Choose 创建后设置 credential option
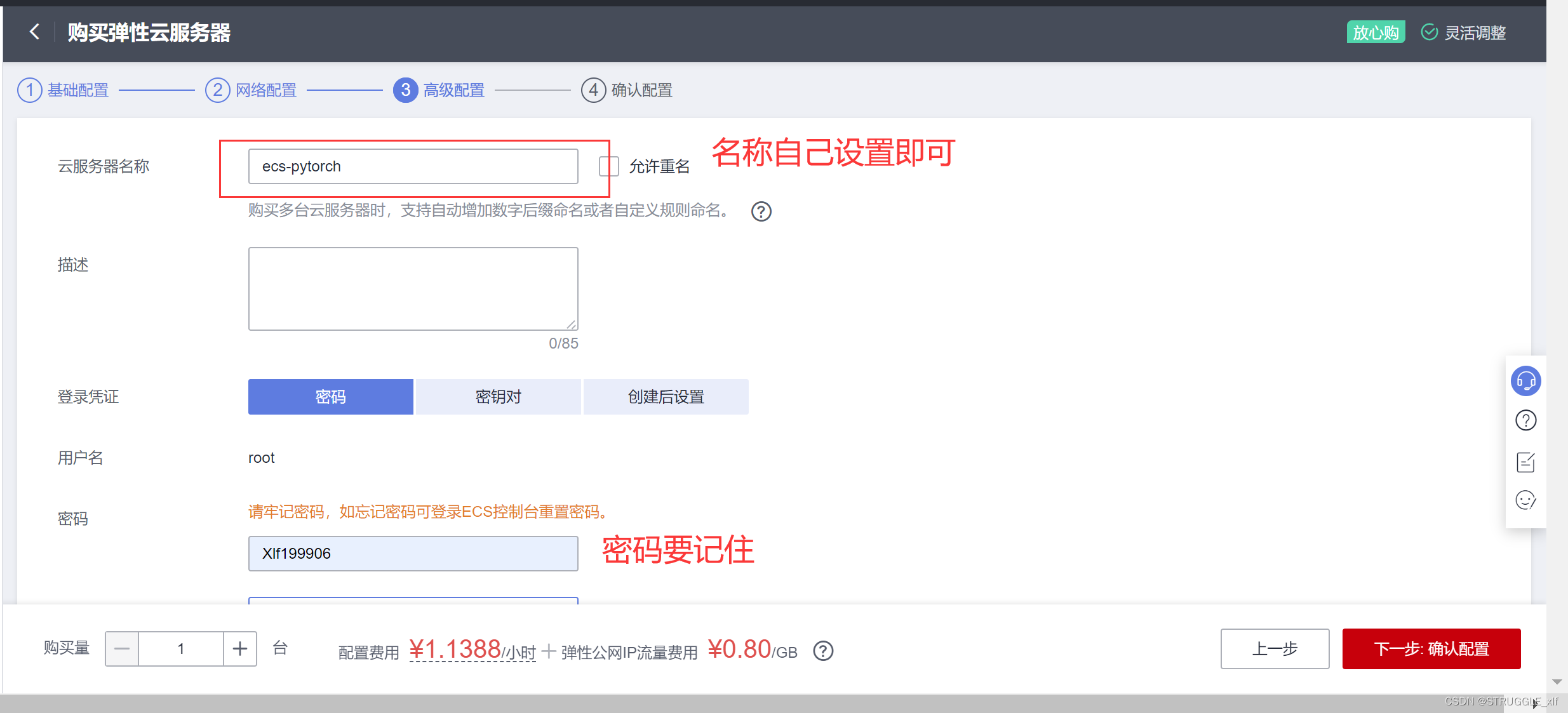Image resolution: width=1568 pixels, height=713 pixels. (x=666, y=397)
